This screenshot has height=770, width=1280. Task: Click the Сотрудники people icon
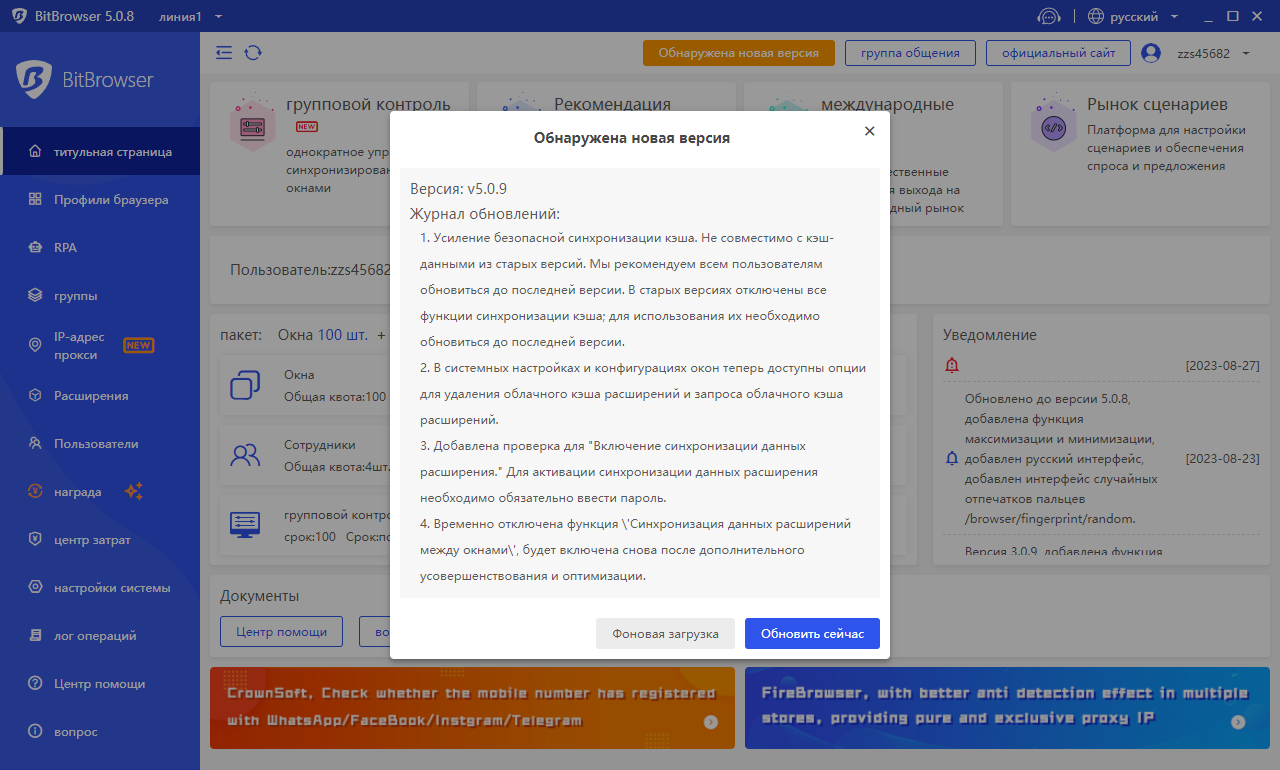tap(245, 455)
